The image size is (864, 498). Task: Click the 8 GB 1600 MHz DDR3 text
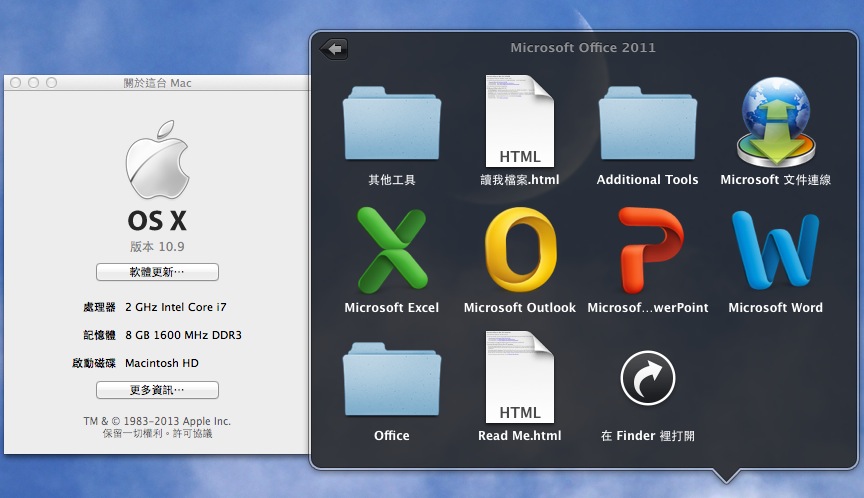pos(183,335)
